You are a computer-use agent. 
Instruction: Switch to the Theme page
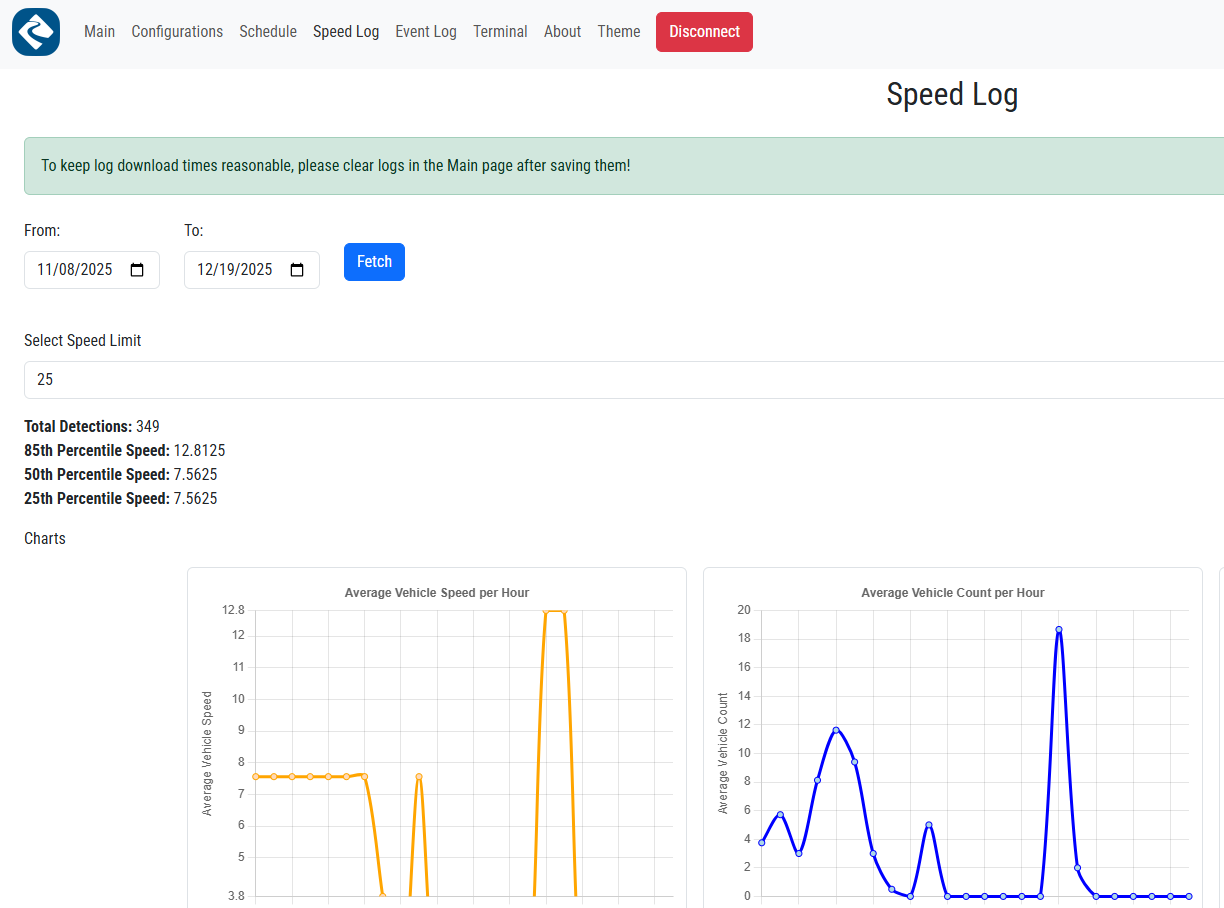point(618,31)
